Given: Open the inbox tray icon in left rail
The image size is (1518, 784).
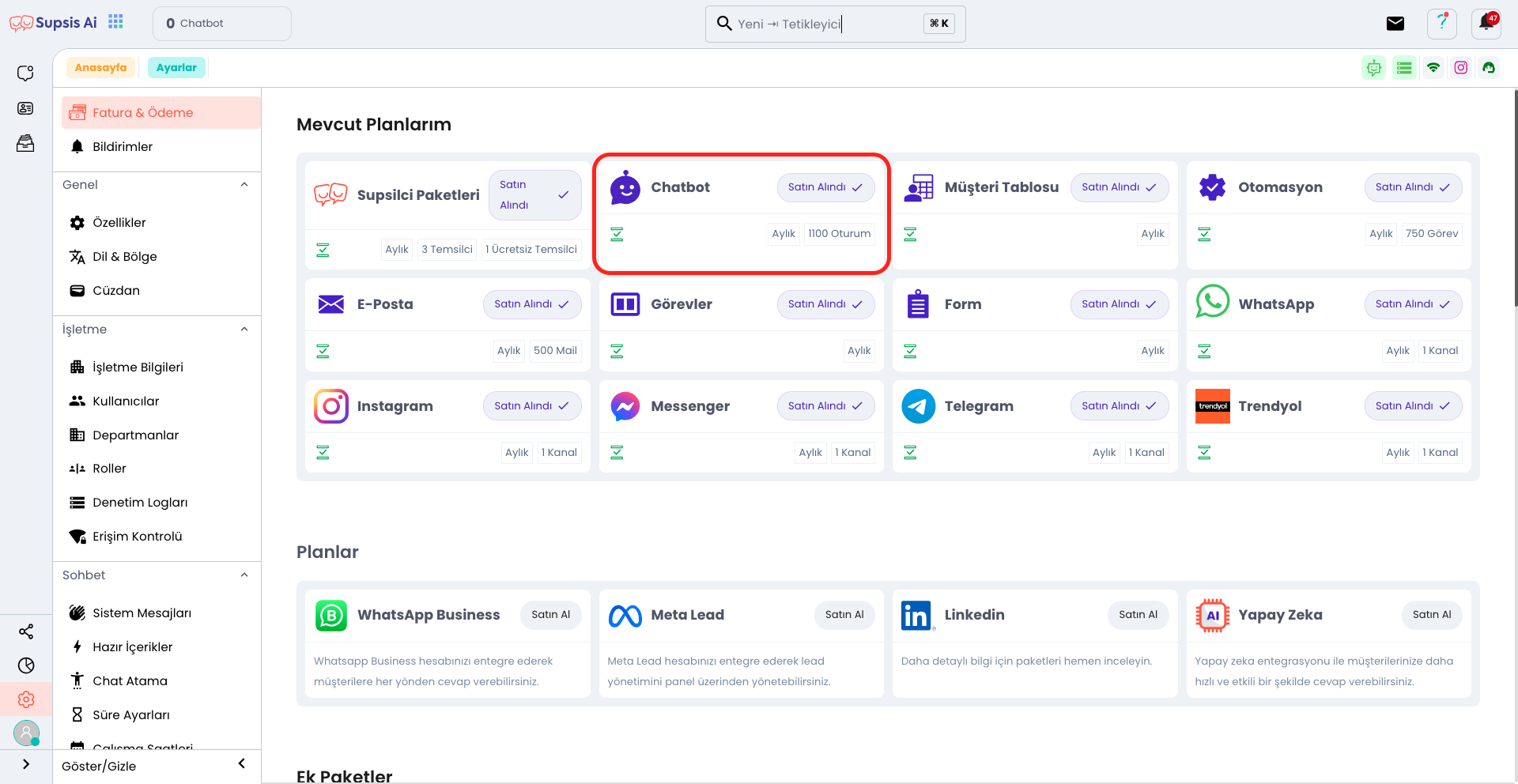Looking at the screenshot, I should [x=25, y=143].
